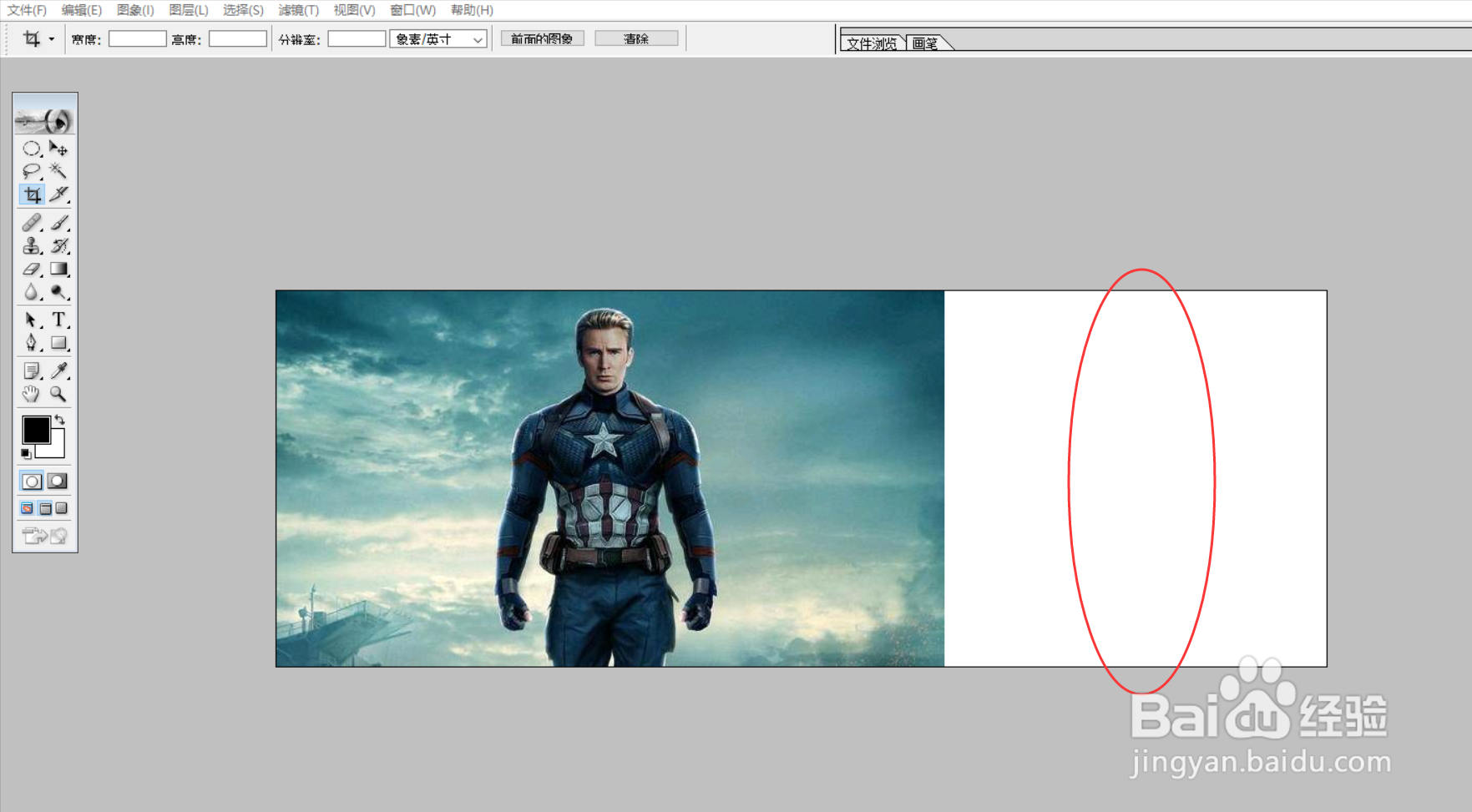Select the Hand tool
Image resolution: width=1472 pixels, height=812 pixels.
(32, 394)
